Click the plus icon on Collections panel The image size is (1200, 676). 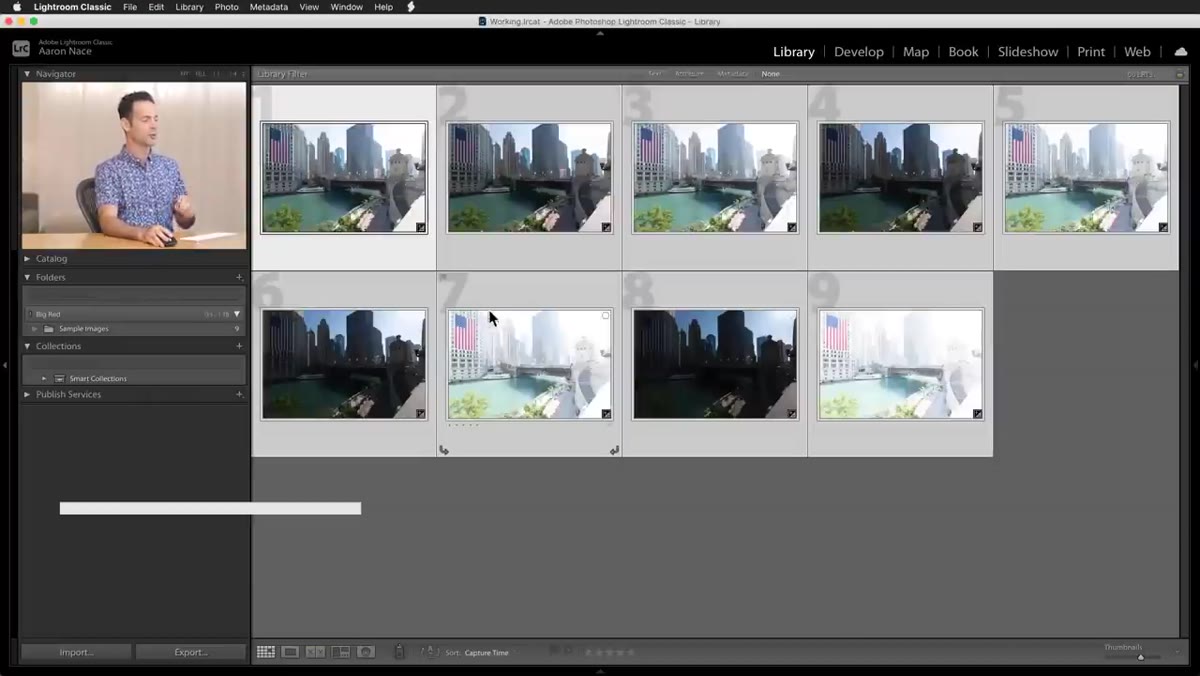(239, 346)
